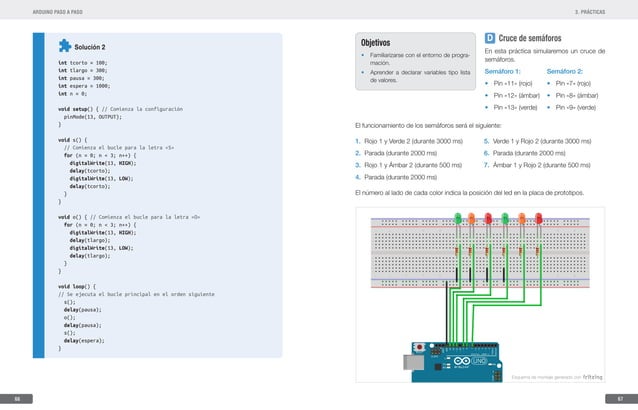Click the rightmost red LED on the breadboard
The height and width of the screenshot is (410, 638).
coord(537,219)
